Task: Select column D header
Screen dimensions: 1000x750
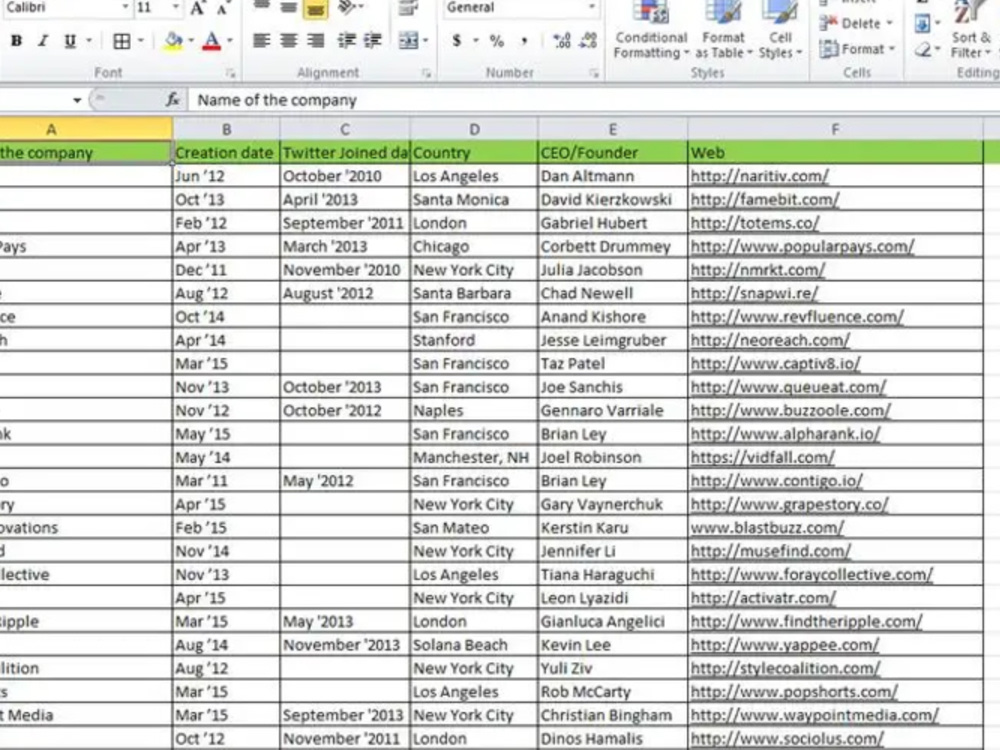Action: [x=474, y=129]
